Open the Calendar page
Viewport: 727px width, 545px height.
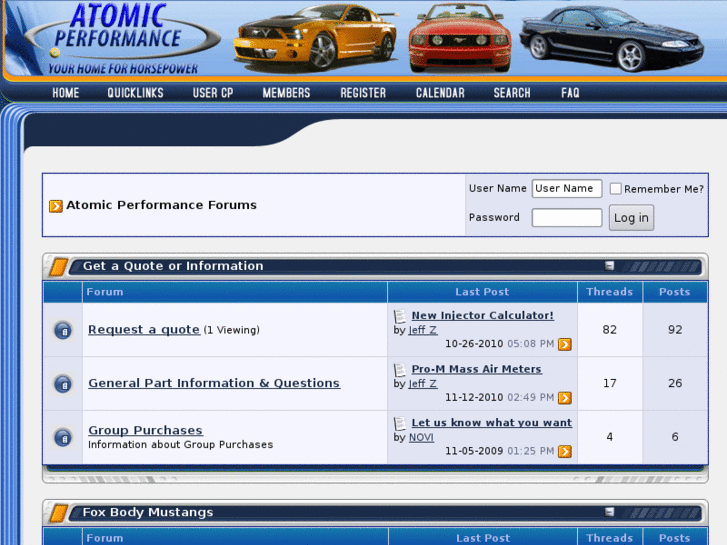440,93
